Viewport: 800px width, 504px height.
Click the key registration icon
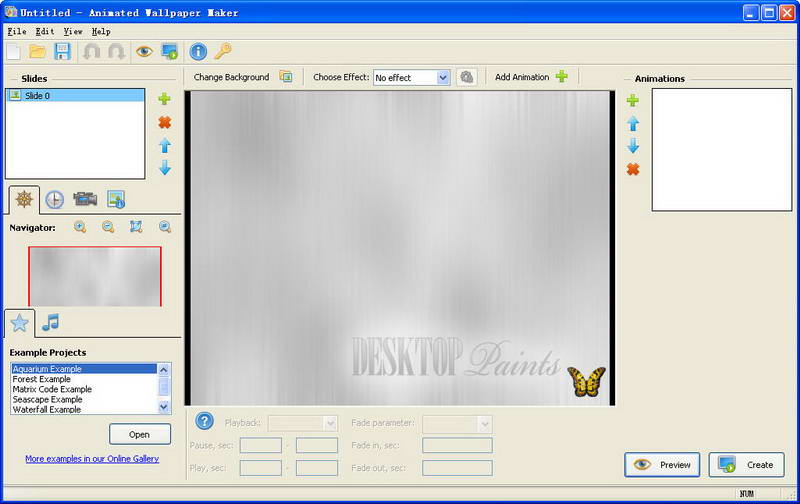[x=223, y=52]
